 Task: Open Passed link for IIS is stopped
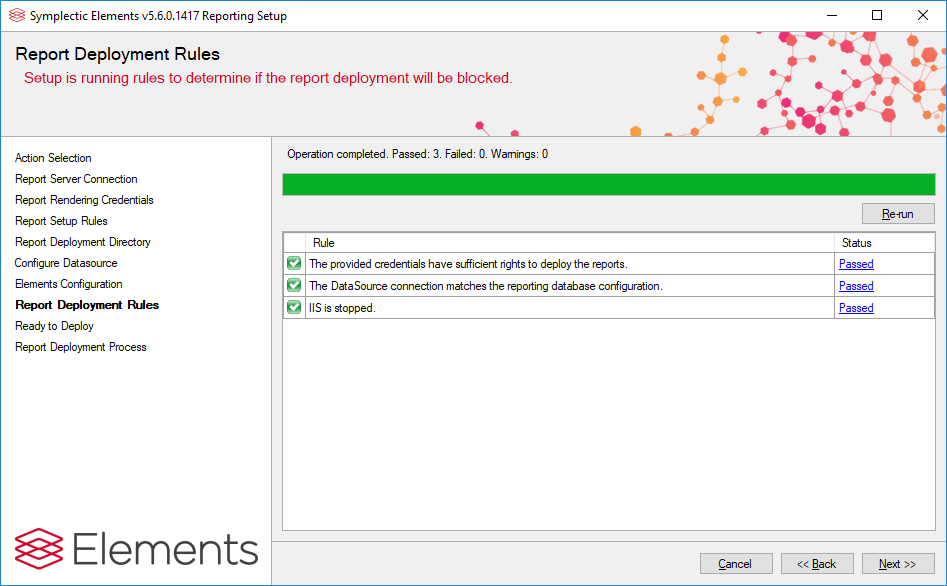click(x=856, y=307)
